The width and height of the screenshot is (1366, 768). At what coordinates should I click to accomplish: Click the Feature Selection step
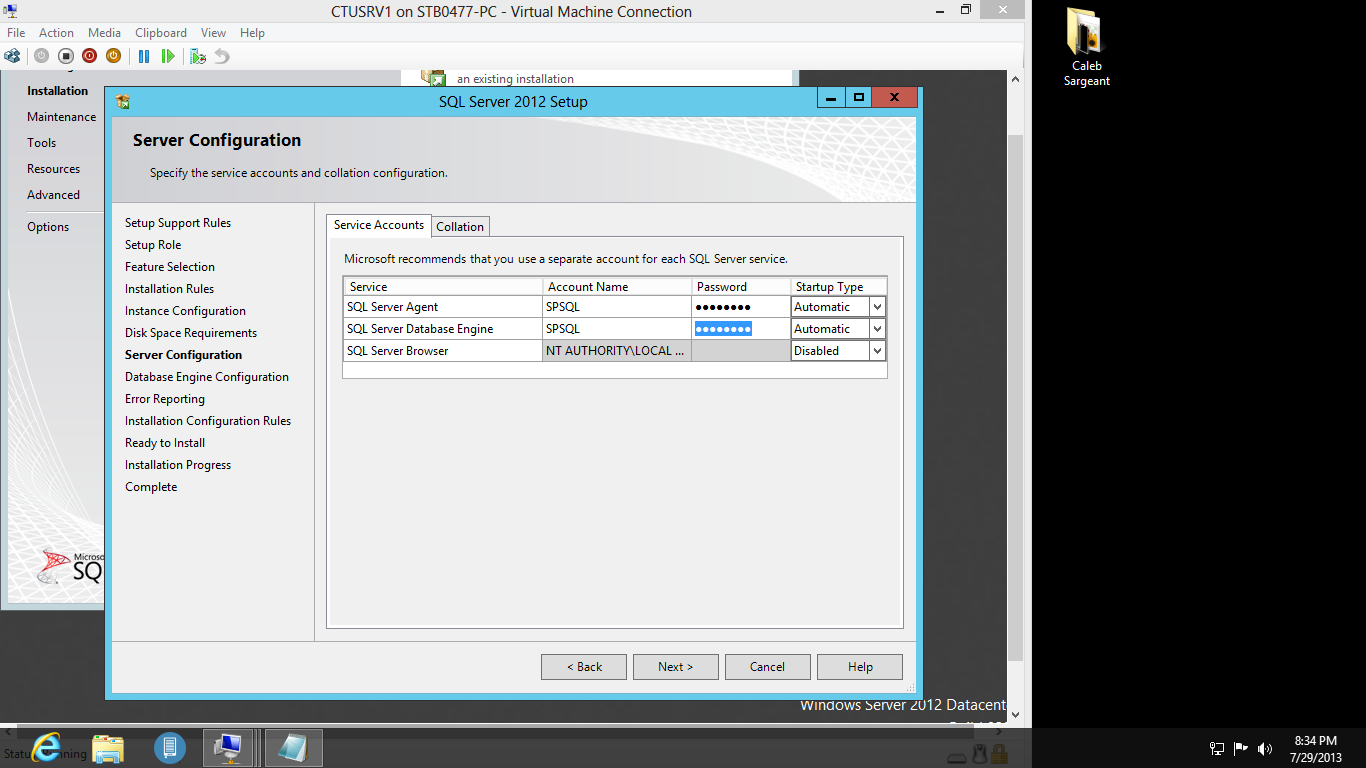click(170, 267)
